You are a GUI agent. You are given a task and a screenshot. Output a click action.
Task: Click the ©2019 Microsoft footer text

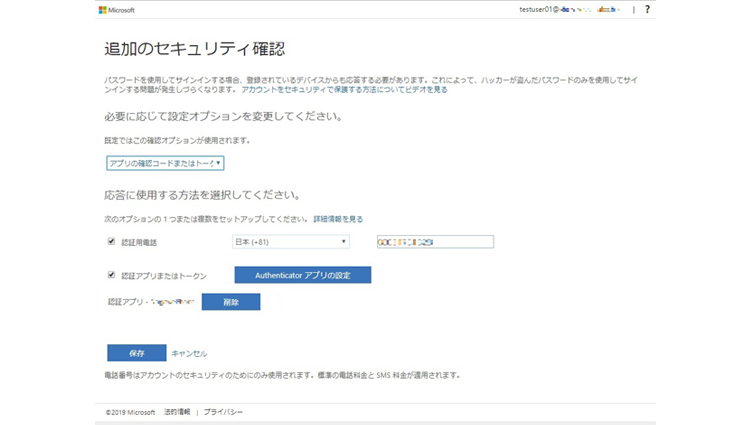[131, 412]
